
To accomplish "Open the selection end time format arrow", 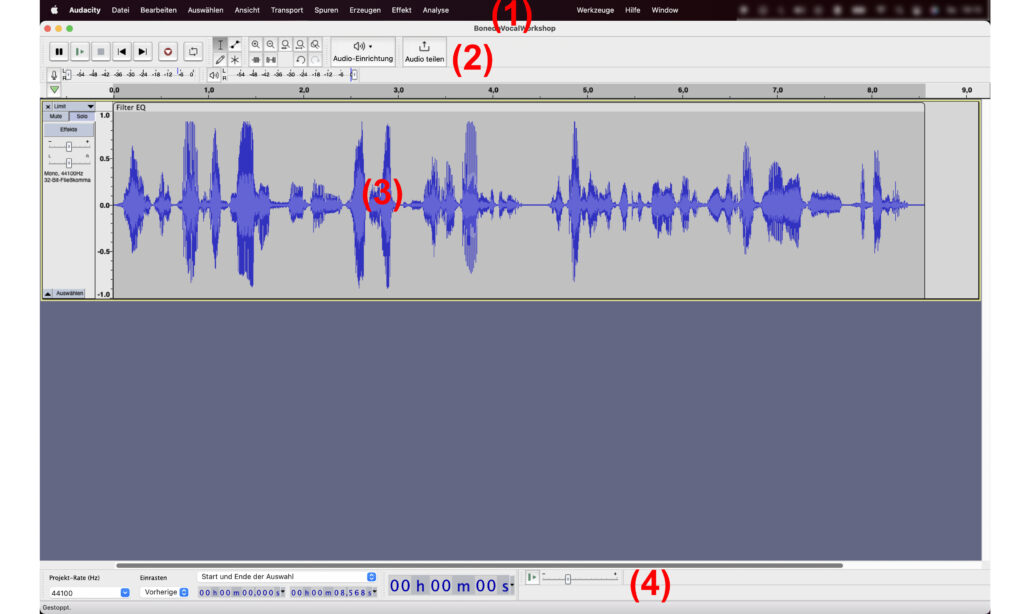I will 375,592.
